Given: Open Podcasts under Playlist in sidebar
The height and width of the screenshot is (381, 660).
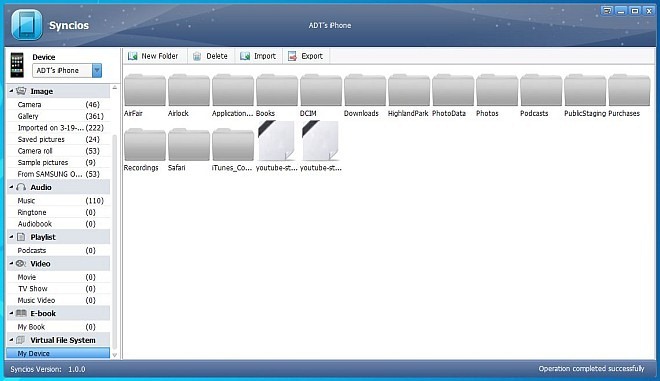Looking at the screenshot, I should coord(59,250).
